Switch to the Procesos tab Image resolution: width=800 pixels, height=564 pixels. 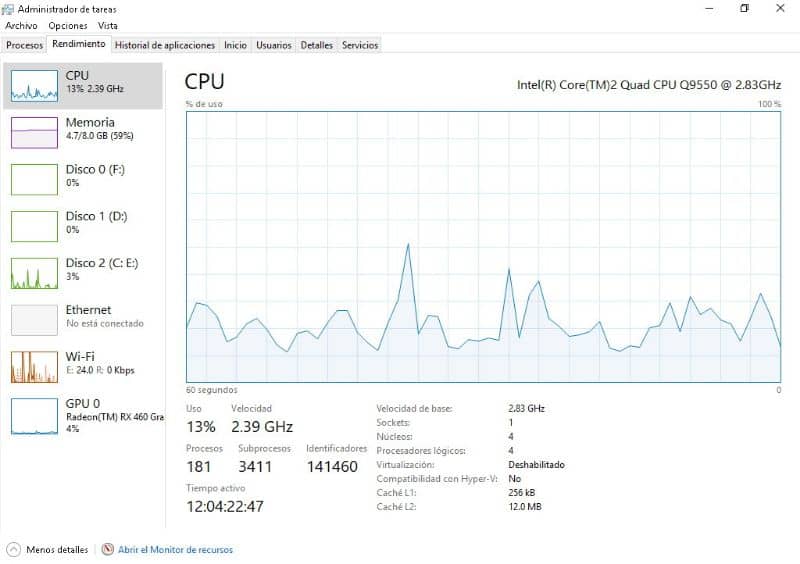[x=24, y=45]
